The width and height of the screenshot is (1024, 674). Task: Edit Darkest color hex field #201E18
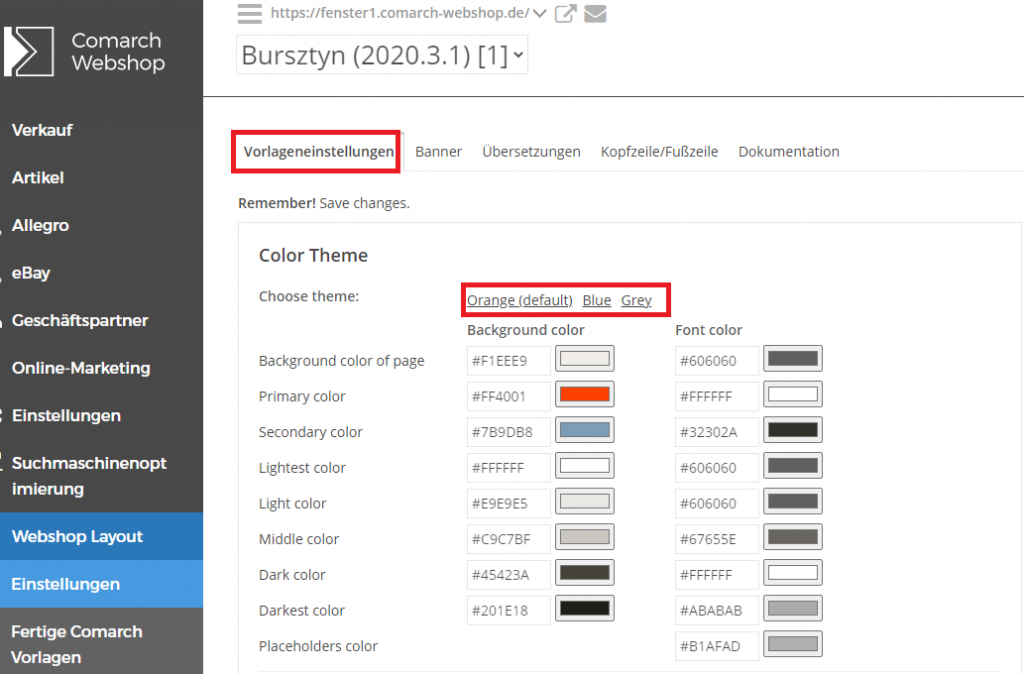[x=509, y=611]
